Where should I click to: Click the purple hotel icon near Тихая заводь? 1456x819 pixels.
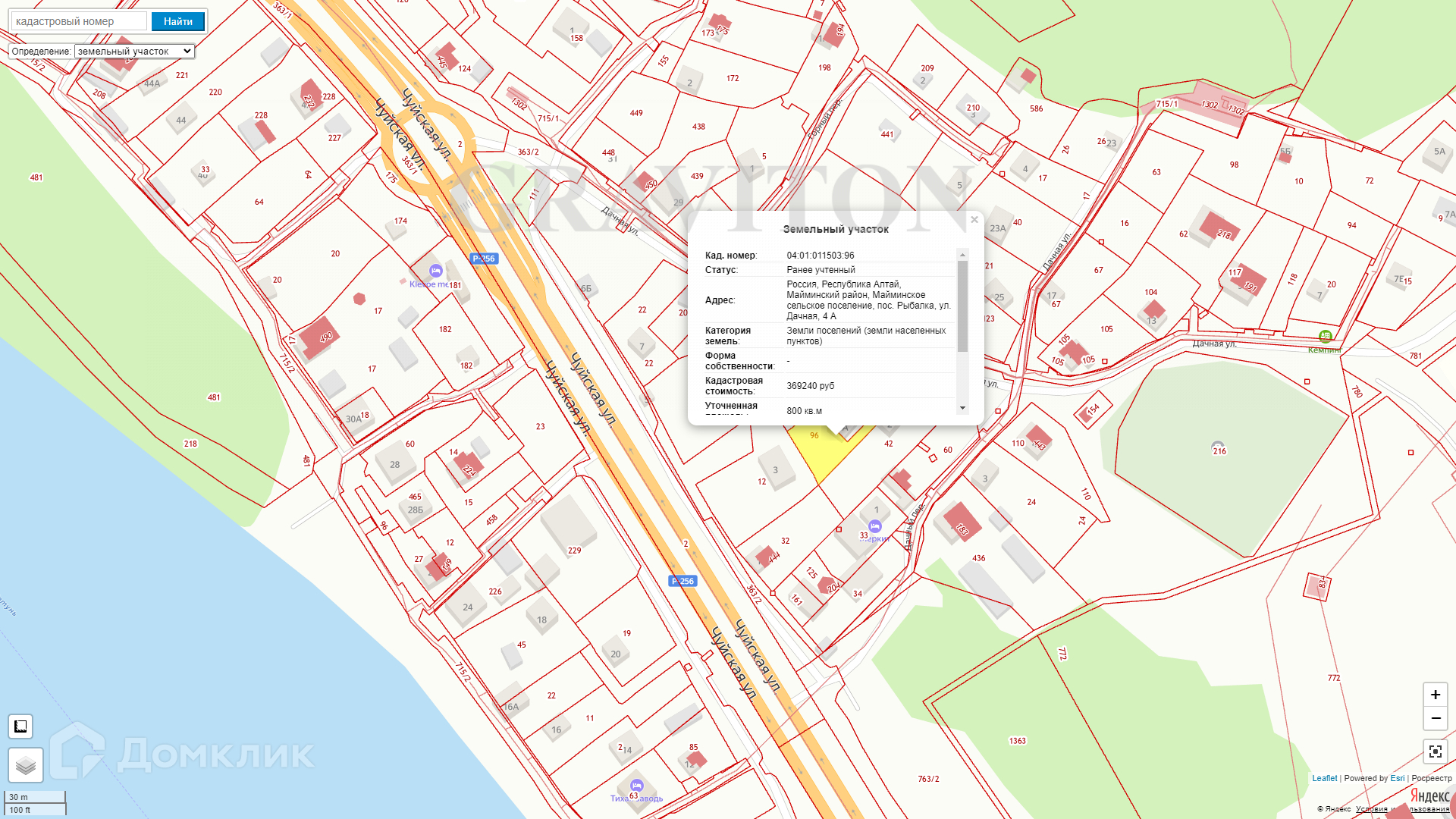(637, 786)
